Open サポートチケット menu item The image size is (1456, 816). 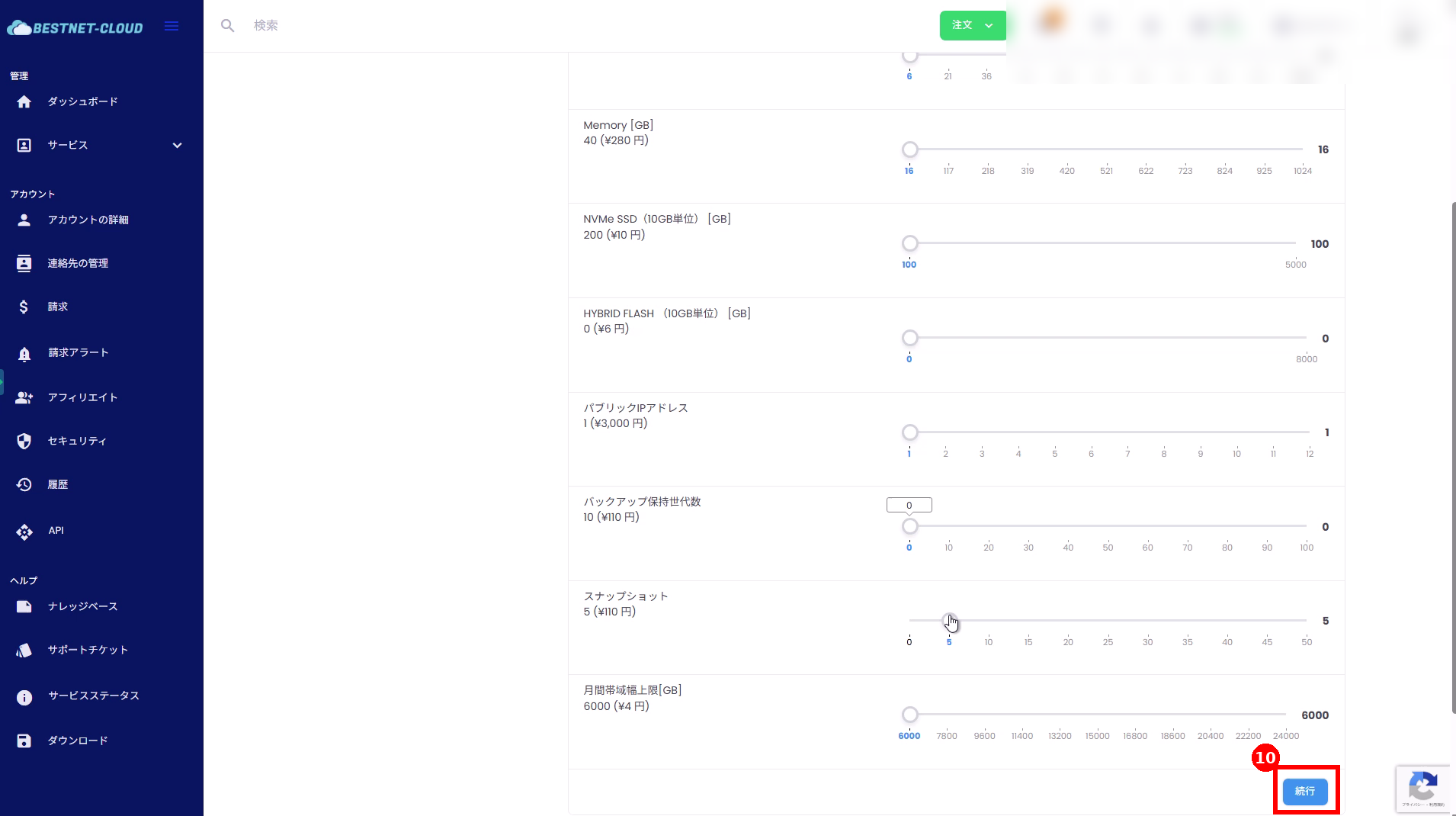coord(88,650)
